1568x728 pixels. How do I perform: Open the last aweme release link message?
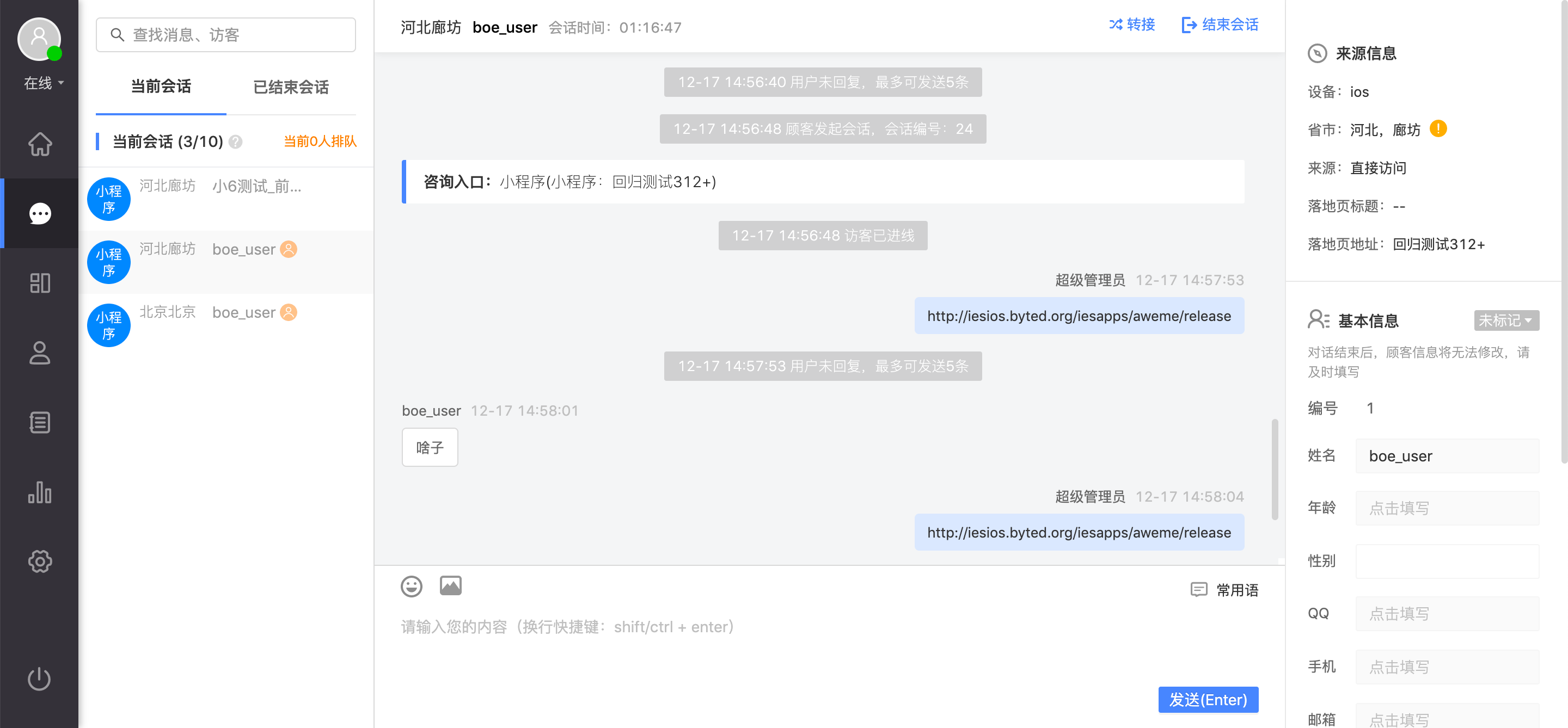click(x=1079, y=533)
